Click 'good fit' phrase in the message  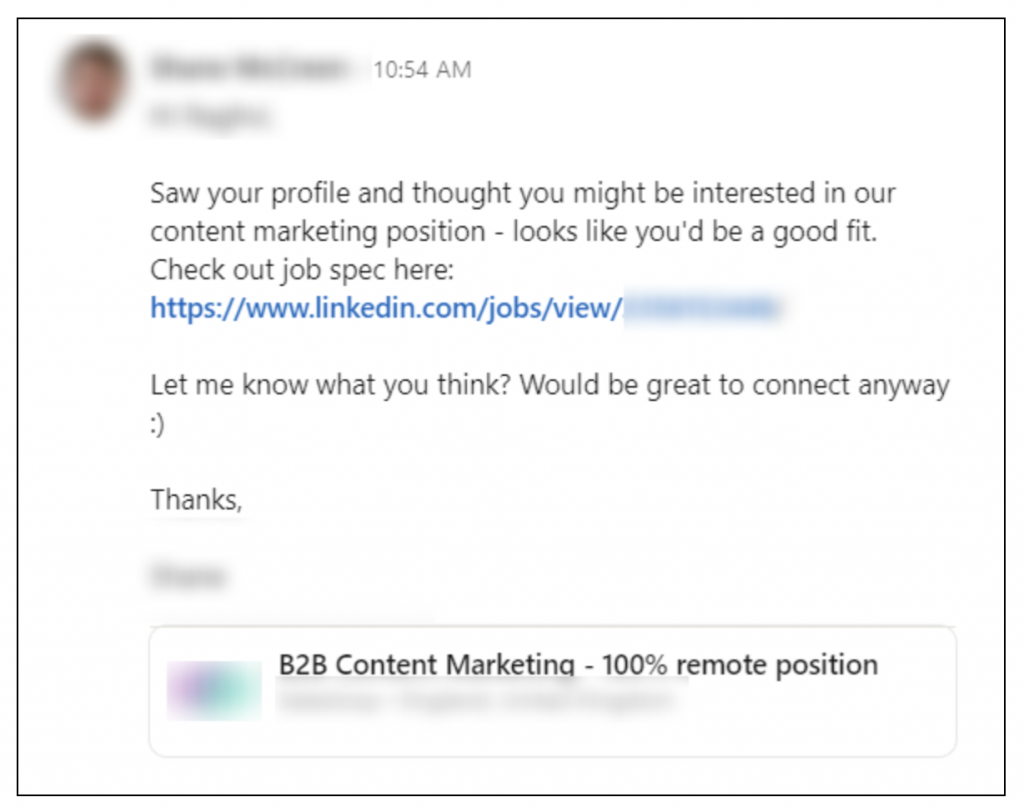[824, 232]
